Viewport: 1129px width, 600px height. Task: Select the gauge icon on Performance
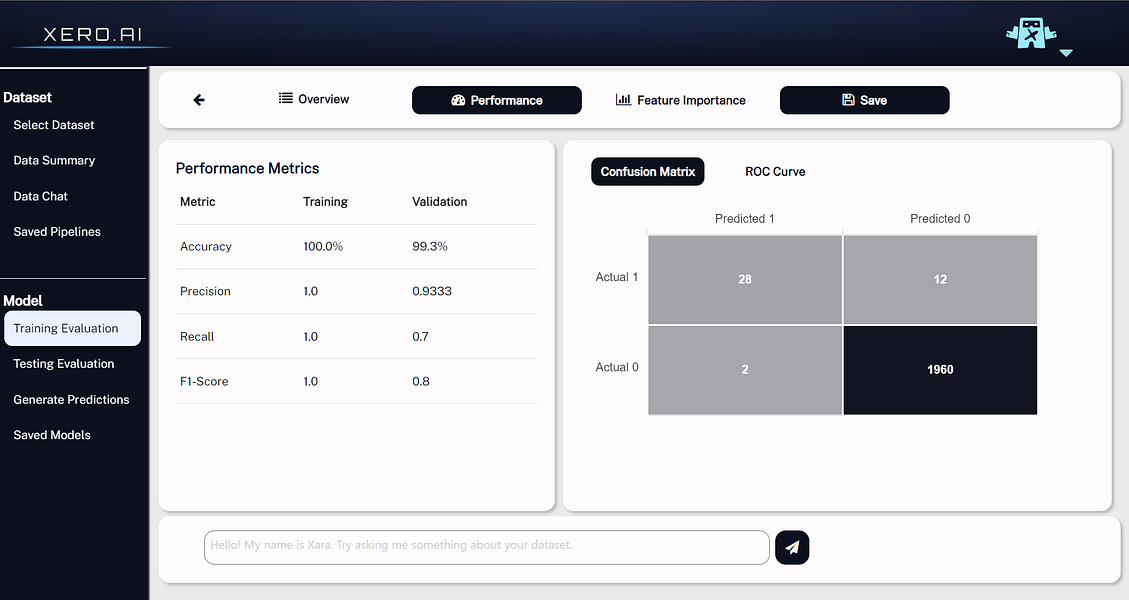459,100
